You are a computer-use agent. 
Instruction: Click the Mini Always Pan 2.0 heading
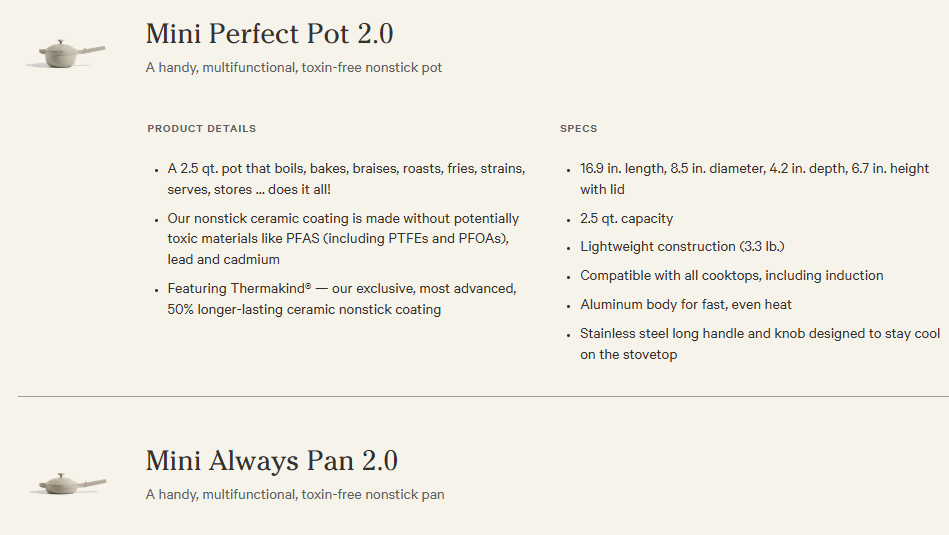[271, 461]
